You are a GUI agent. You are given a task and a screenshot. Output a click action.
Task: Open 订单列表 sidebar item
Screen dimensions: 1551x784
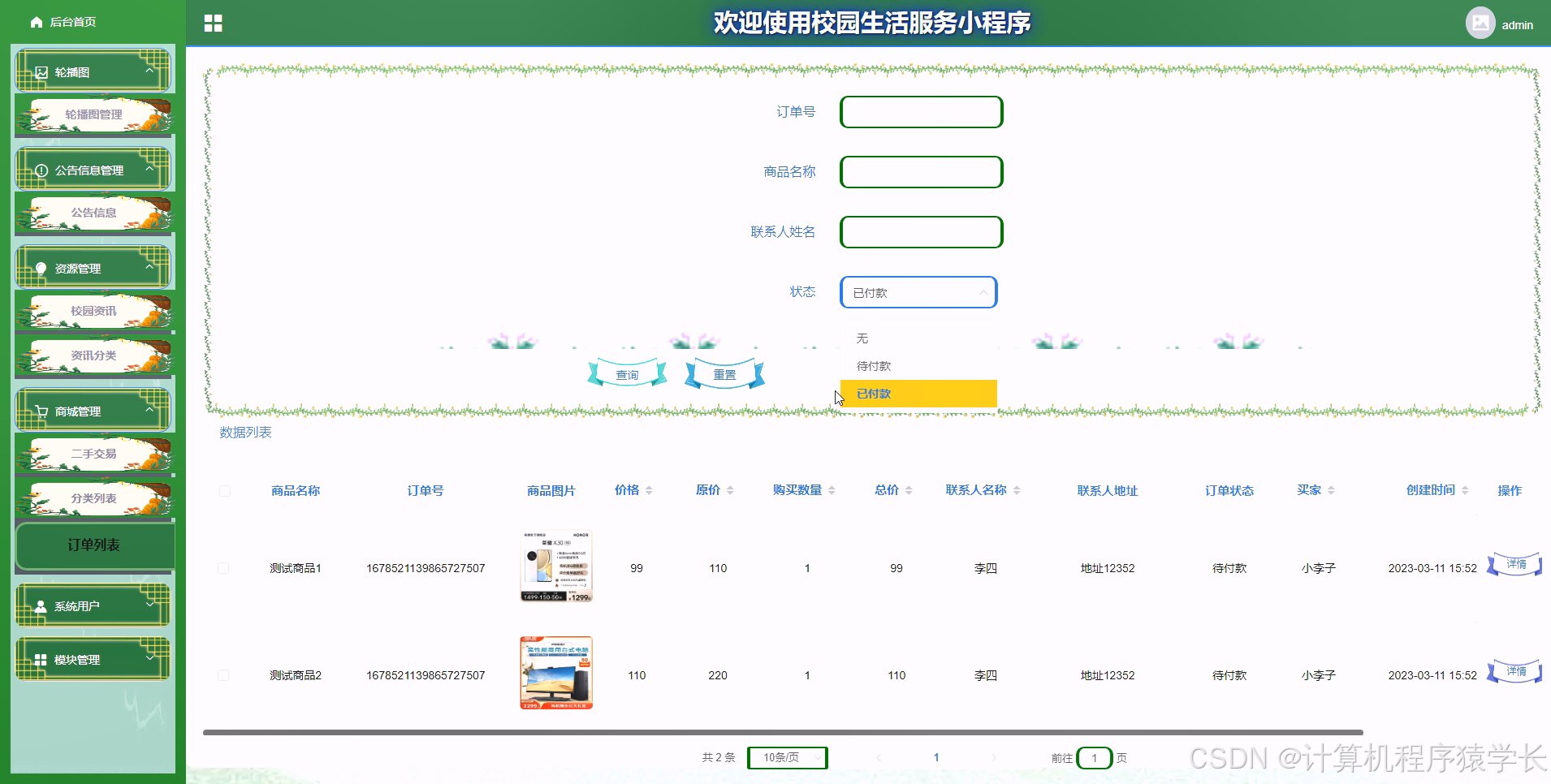(94, 545)
